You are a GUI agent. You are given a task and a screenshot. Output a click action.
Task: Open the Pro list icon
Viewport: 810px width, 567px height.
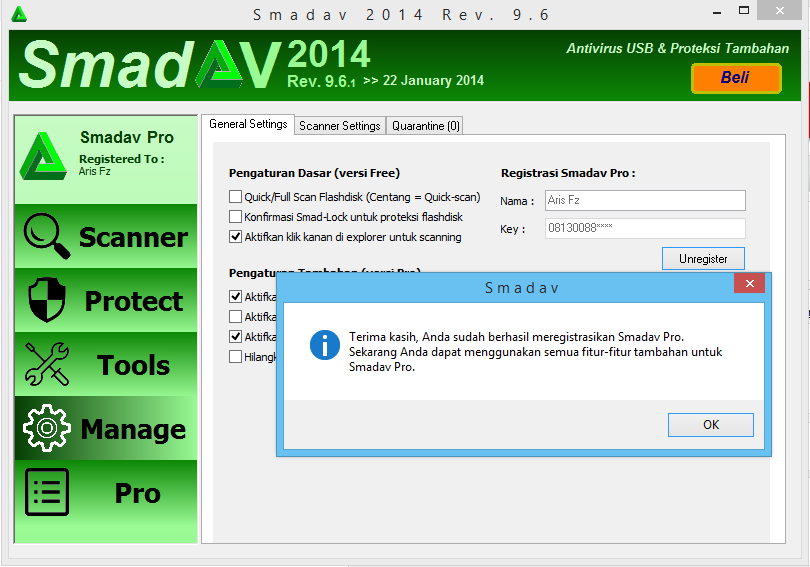click(x=46, y=492)
